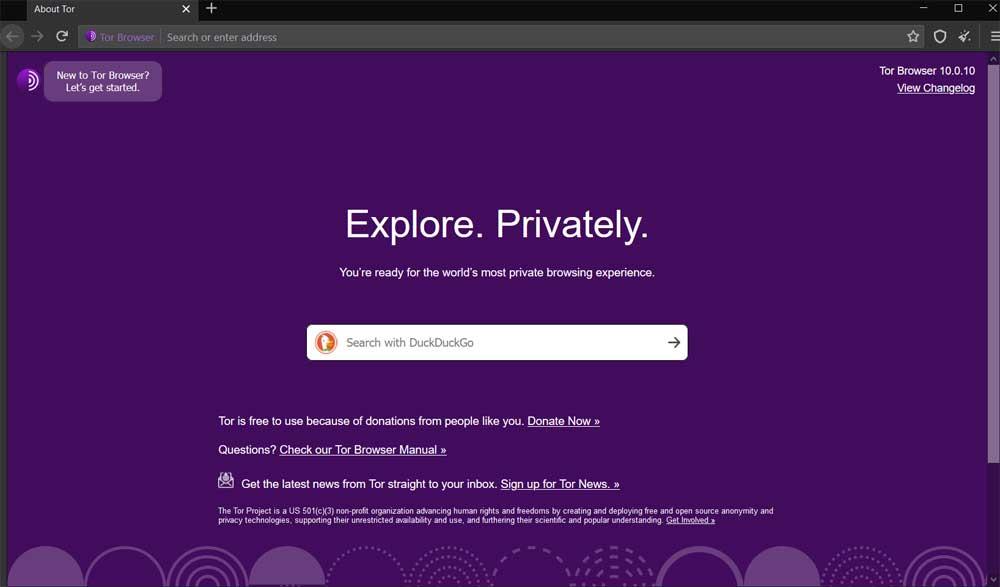This screenshot has height=587, width=1000.
Task: Click the vertical scrollbar thumb
Action: (x=993, y=263)
